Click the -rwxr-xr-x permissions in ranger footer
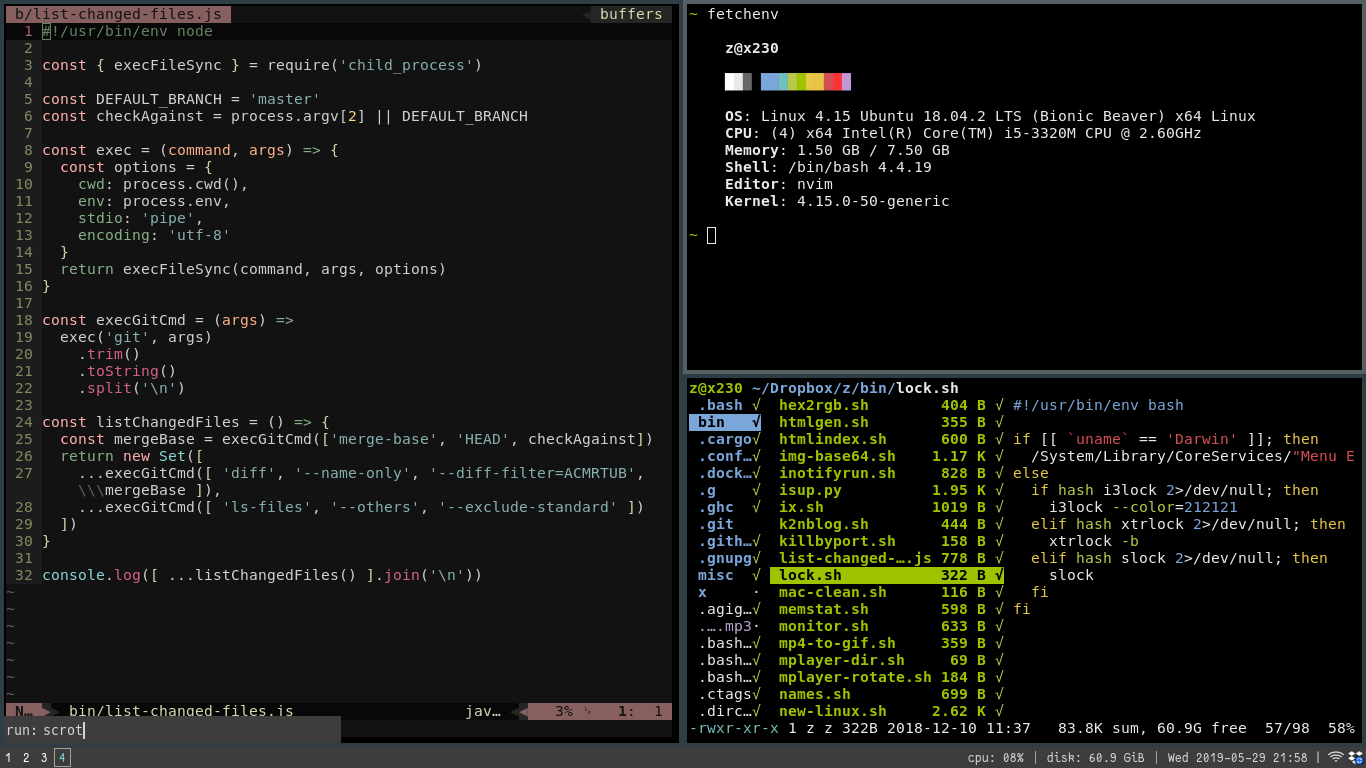Image resolution: width=1366 pixels, height=768 pixels. (x=734, y=728)
